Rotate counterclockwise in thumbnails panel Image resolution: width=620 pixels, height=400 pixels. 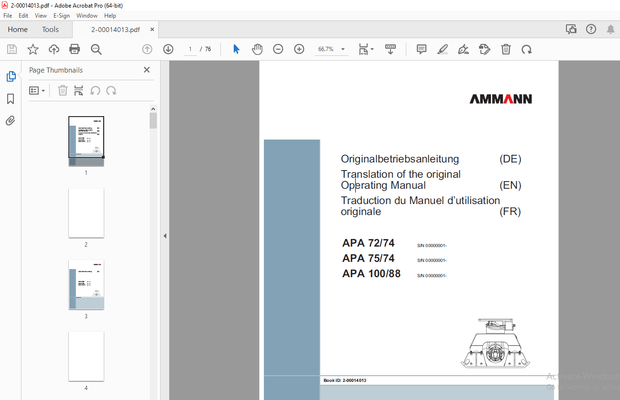coord(95,91)
